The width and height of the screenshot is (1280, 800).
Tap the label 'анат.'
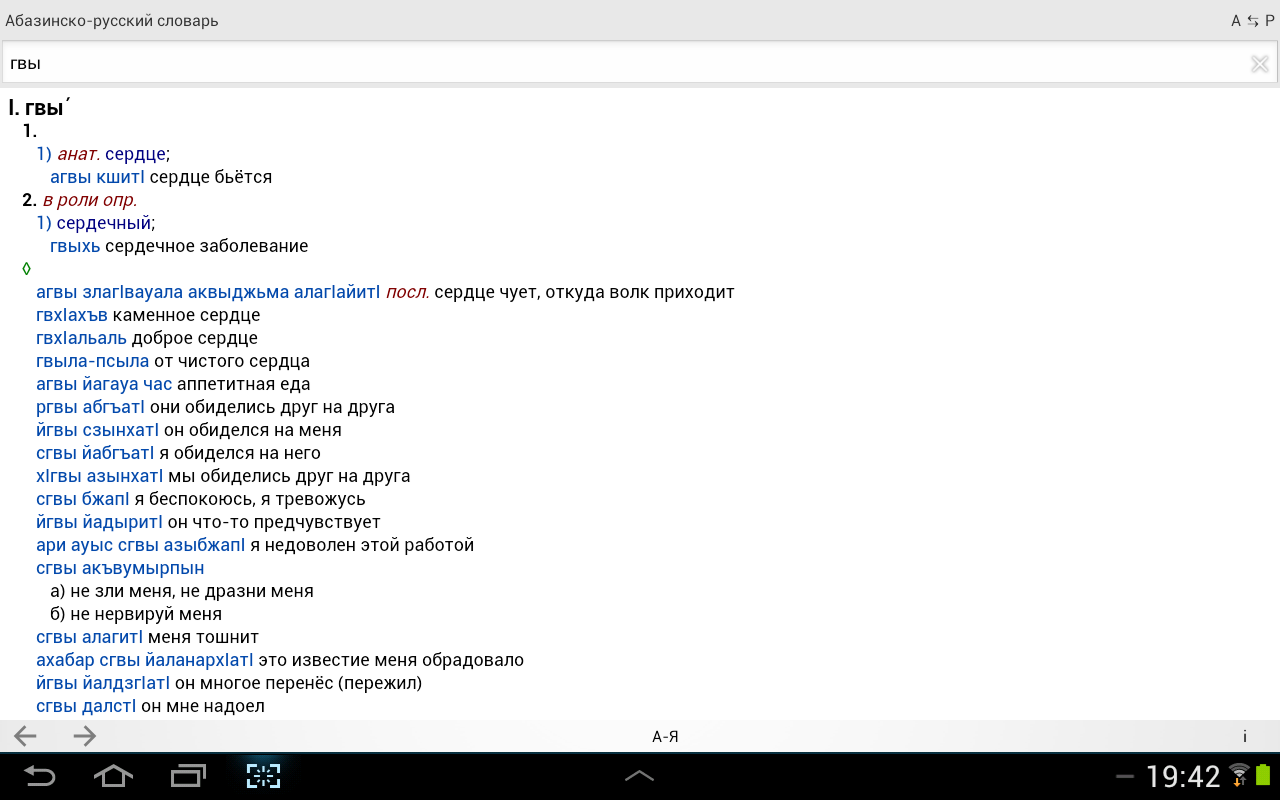[x=79, y=154]
